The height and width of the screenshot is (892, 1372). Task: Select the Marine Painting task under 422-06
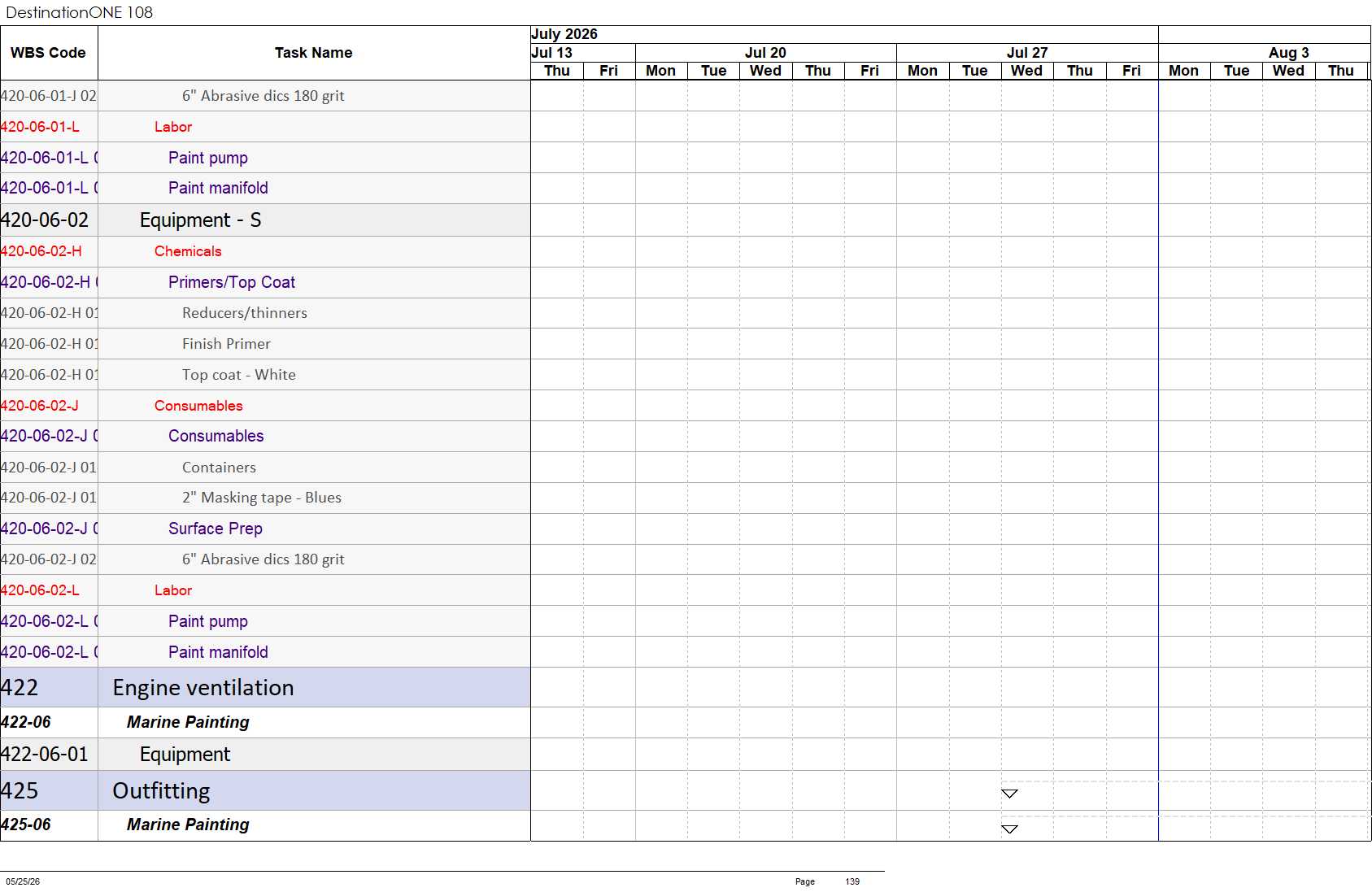[x=188, y=722]
